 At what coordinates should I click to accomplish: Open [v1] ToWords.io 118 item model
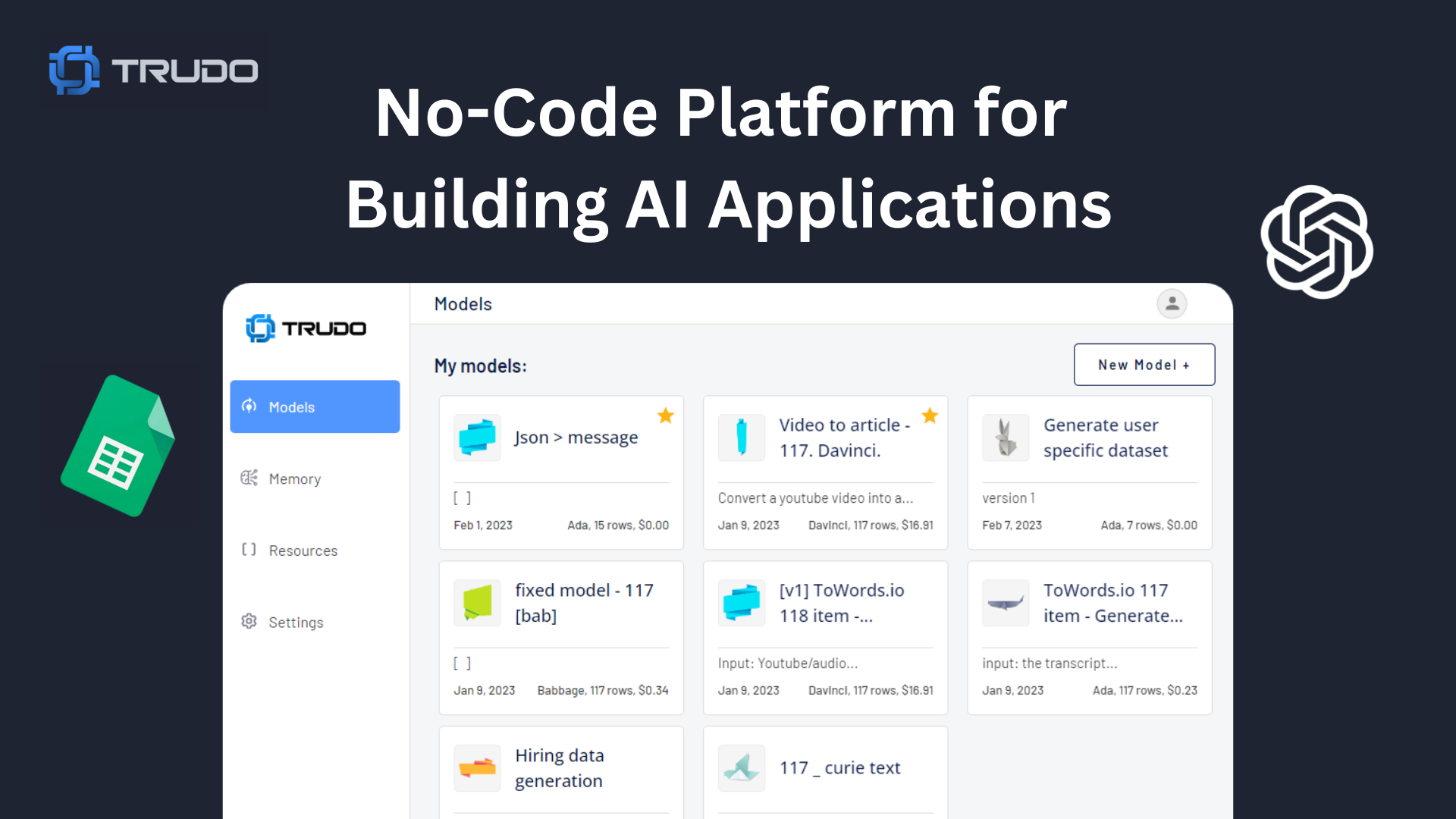pos(842,603)
